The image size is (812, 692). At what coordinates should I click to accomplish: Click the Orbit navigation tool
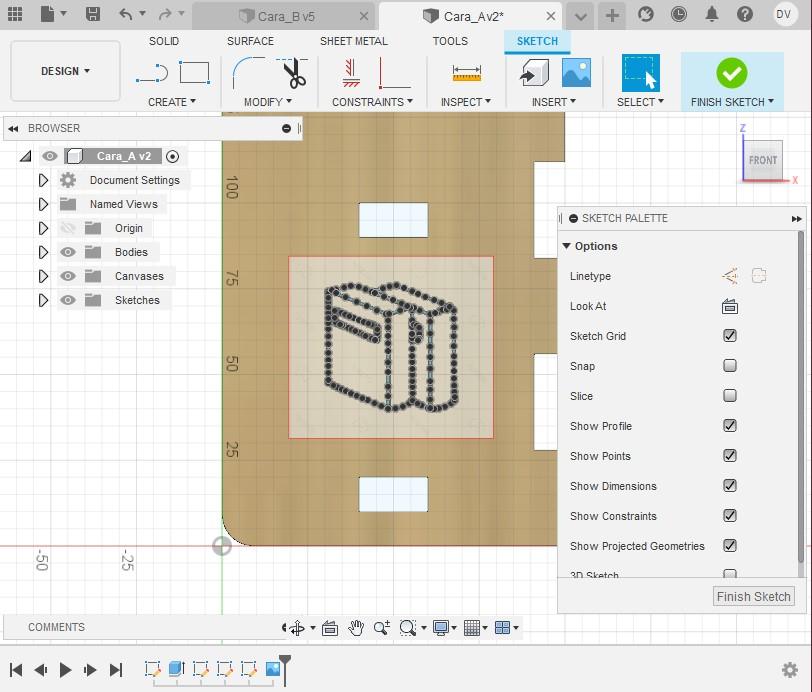(x=297, y=628)
